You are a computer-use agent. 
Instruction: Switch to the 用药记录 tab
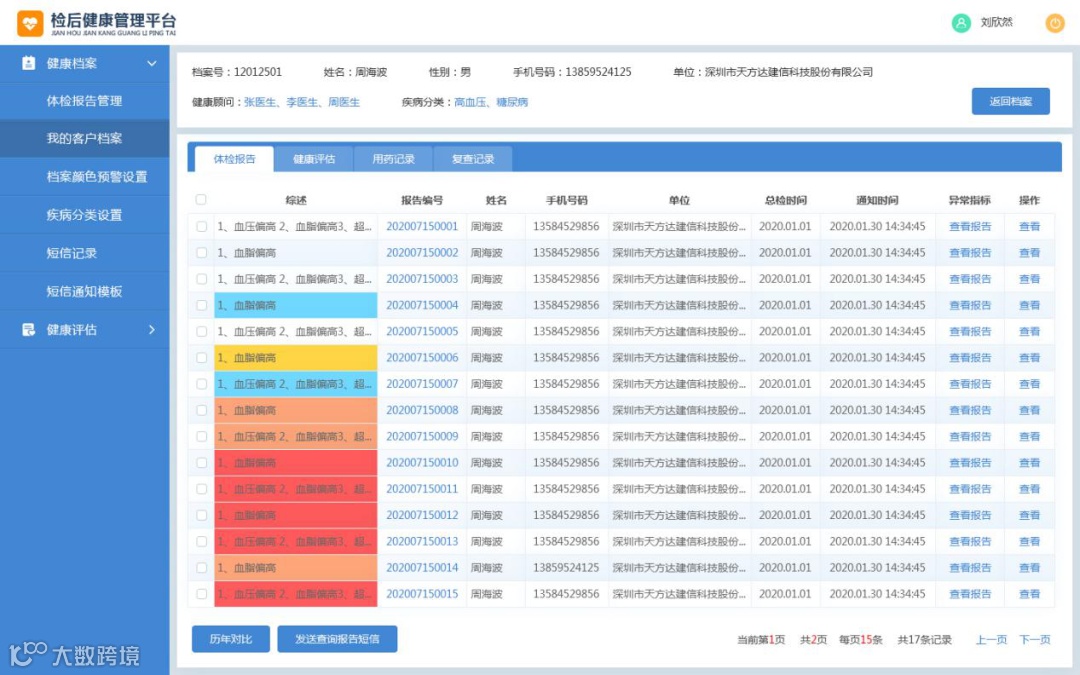pyautogui.click(x=393, y=159)
